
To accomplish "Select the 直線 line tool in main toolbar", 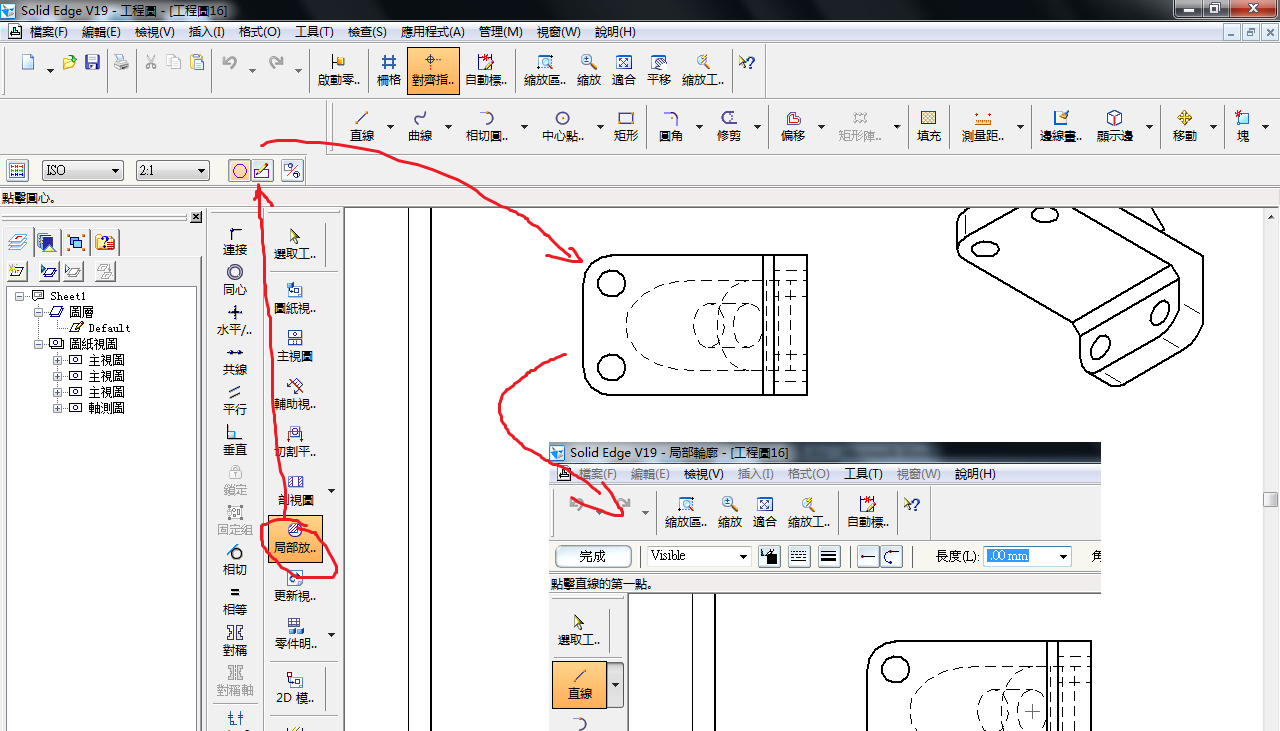I will (x=362, y=126).
